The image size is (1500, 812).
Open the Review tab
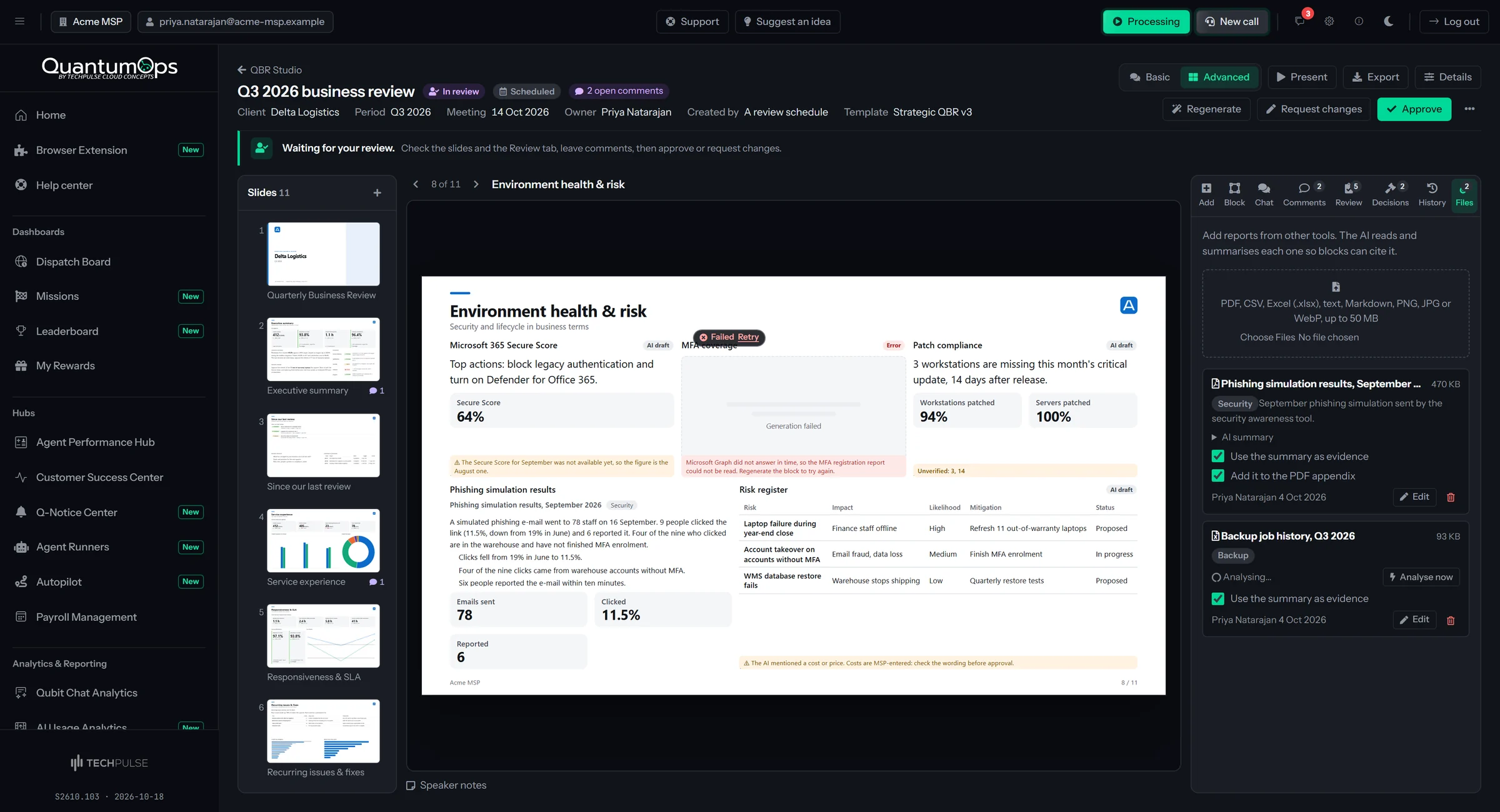point(1349,194)
